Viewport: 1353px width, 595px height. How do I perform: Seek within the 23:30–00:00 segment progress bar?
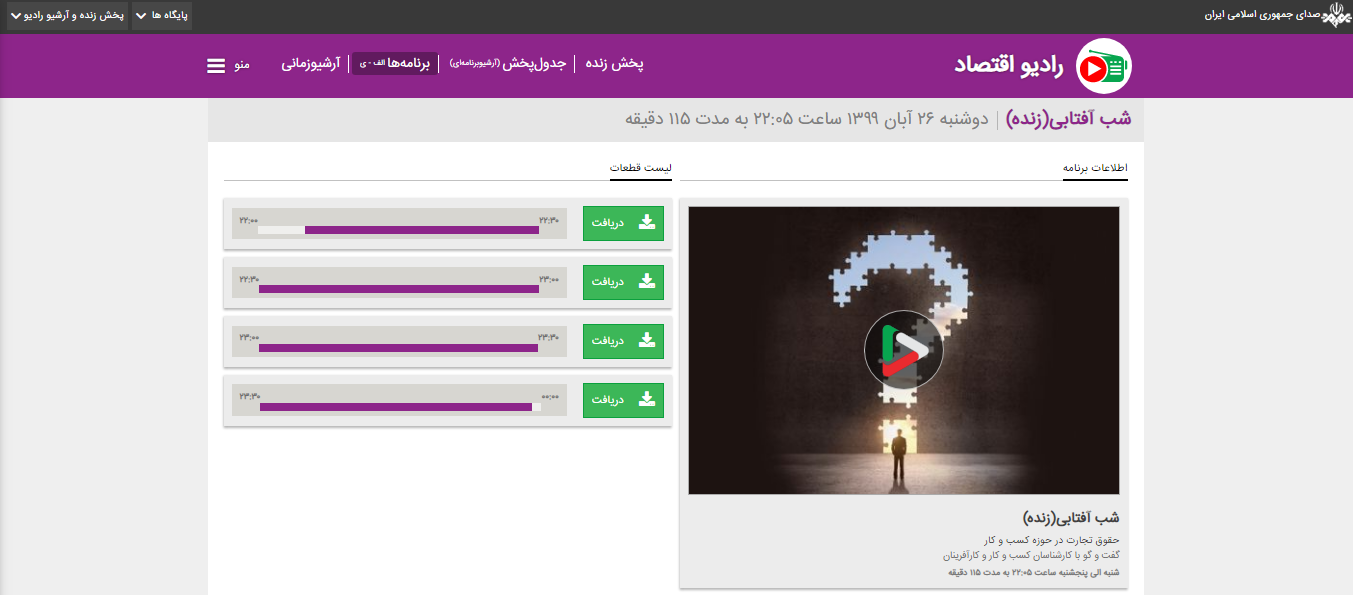tap(399, 407)
